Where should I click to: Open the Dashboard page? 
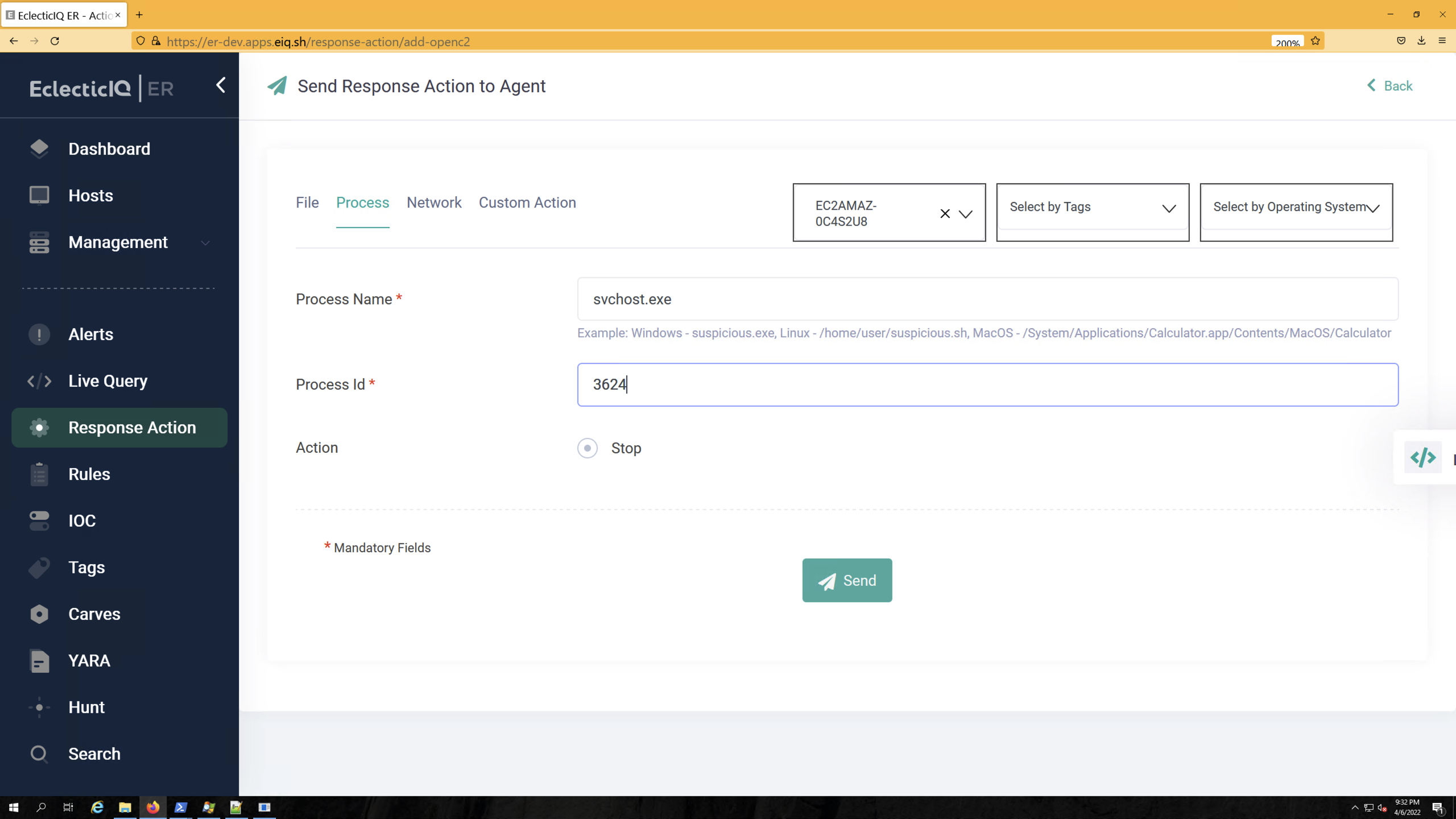pos(109,149)
